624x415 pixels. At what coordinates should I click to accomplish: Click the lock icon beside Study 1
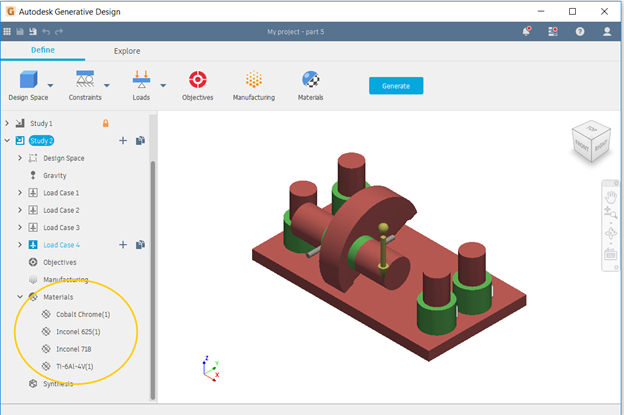click(x=105, y=123)
